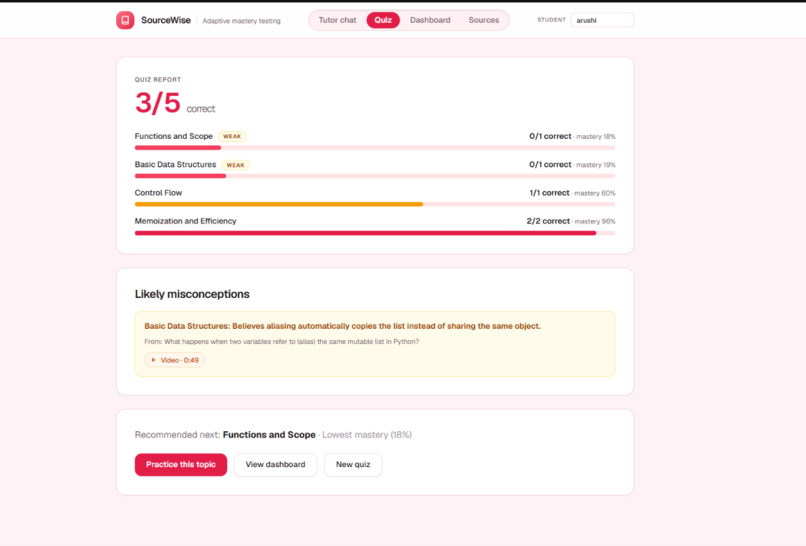This screenshot has width=806, height=546.
Task: Open the Tutor chat tab
Action: click(337, 20)
